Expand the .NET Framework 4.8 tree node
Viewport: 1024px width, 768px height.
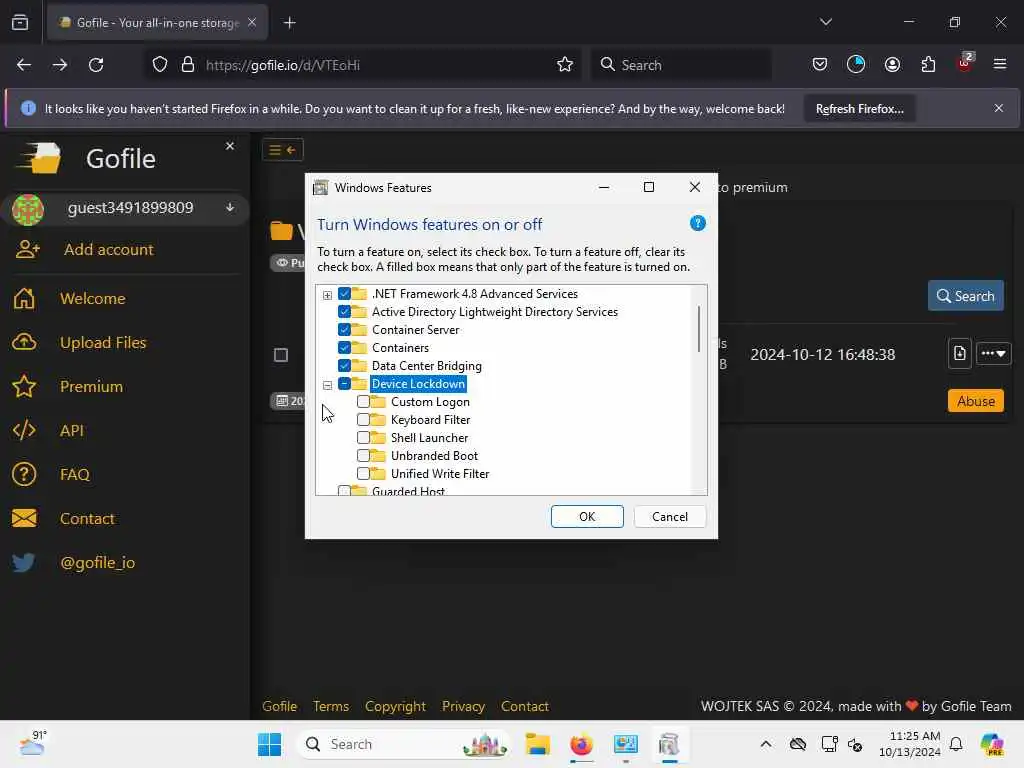pyautogui.click(x=327, y=295)
